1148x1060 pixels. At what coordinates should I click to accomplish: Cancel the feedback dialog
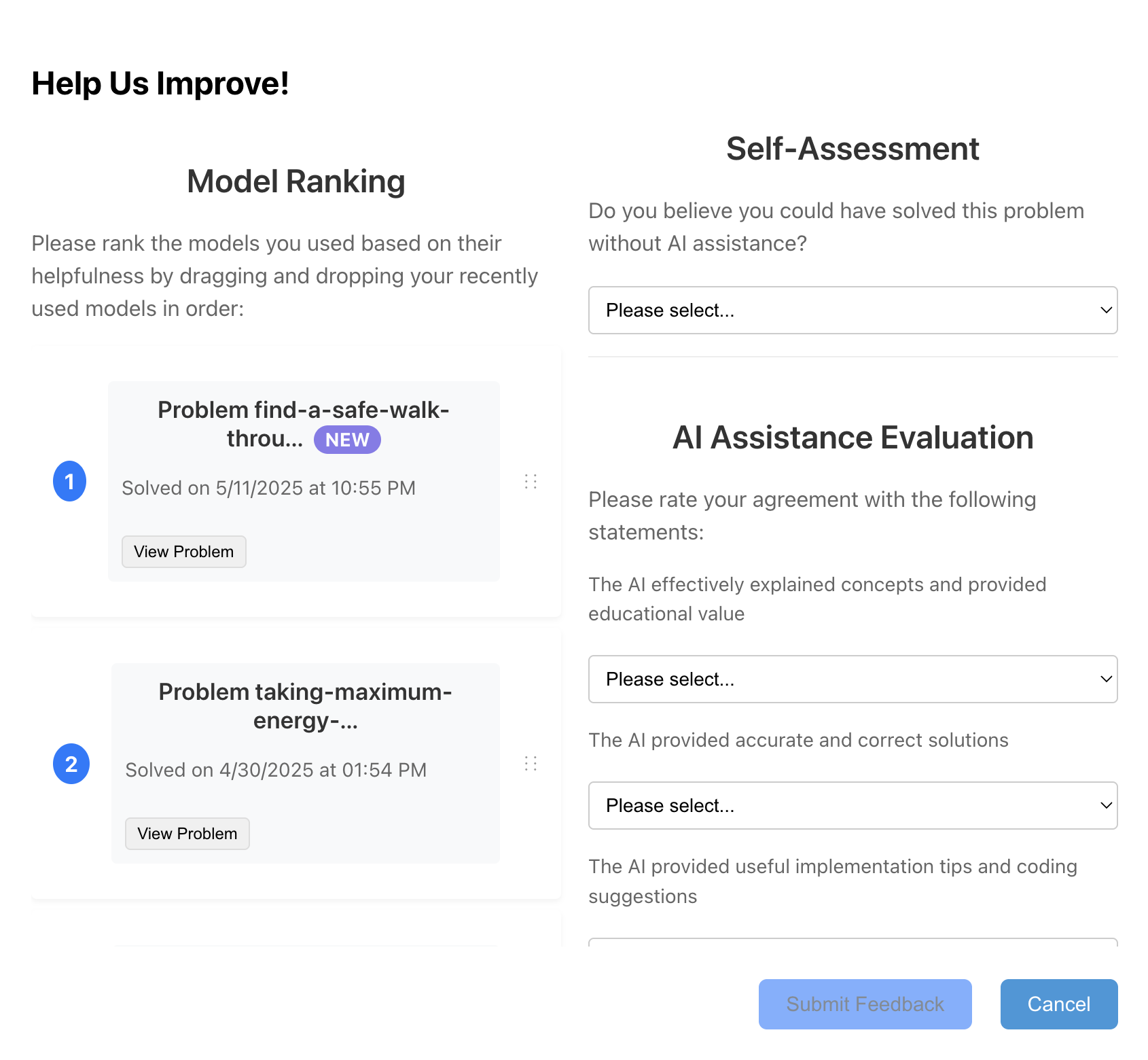[1058, 1004]
